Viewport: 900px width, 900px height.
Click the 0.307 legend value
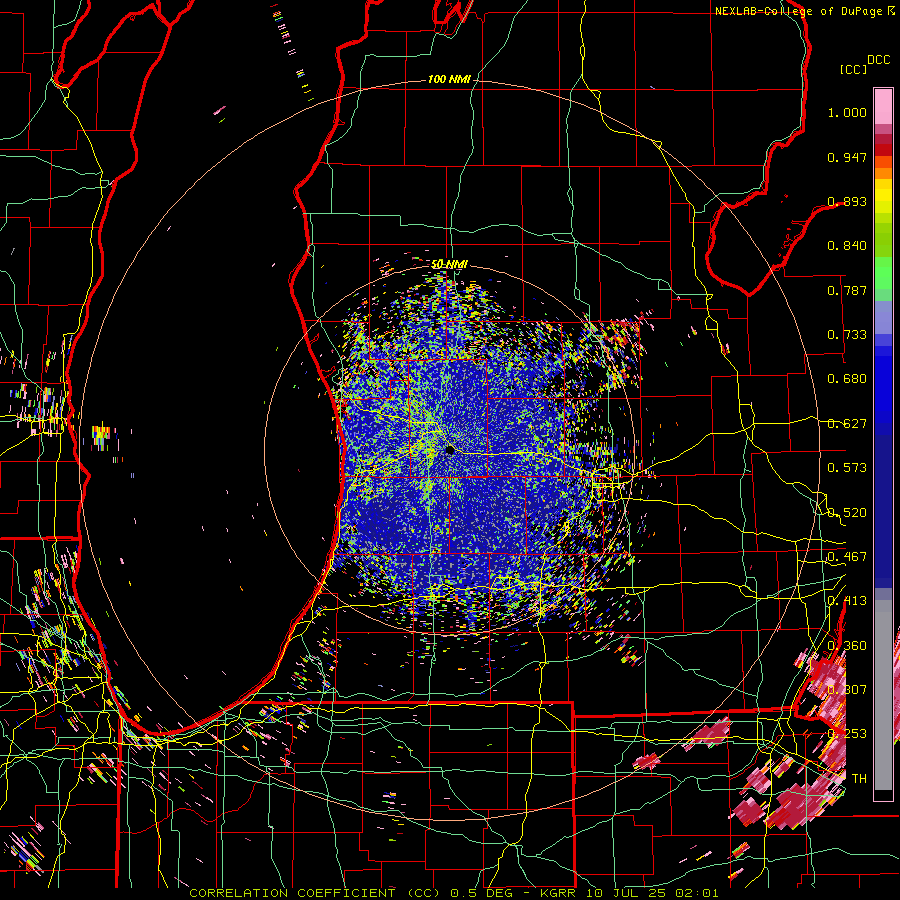click(x=847, y=690)
